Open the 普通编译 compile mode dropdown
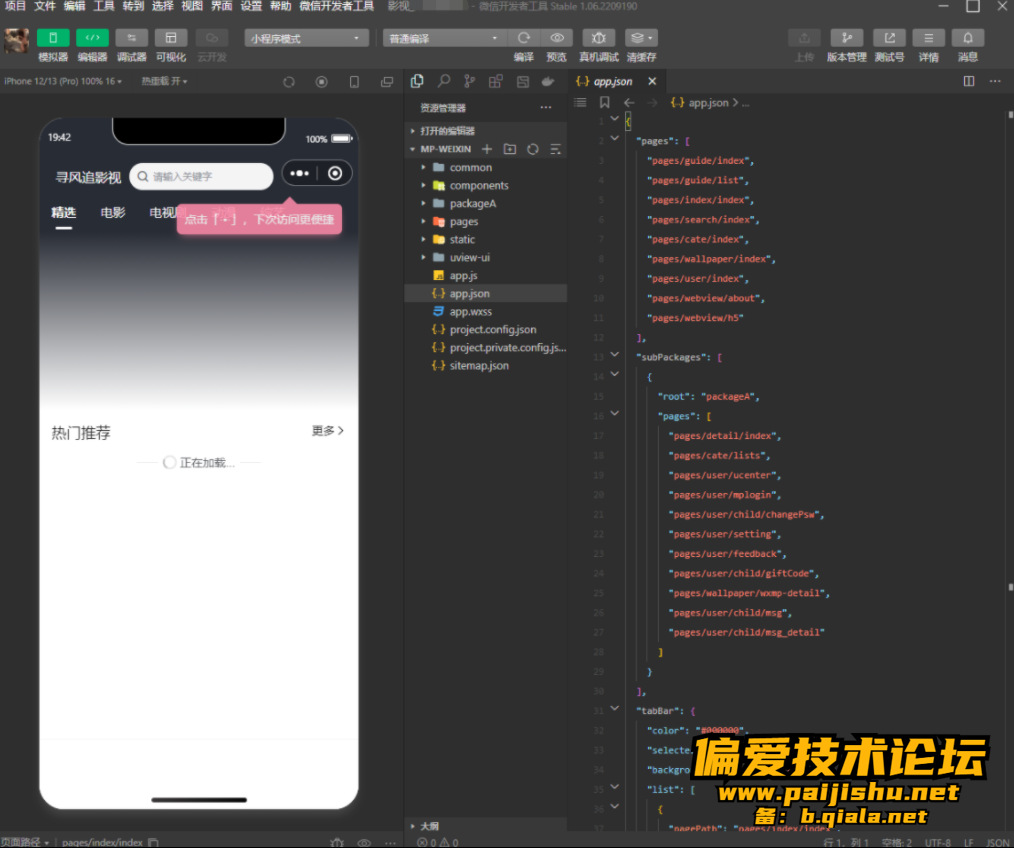1014x848 pixels. click(443, 38)
